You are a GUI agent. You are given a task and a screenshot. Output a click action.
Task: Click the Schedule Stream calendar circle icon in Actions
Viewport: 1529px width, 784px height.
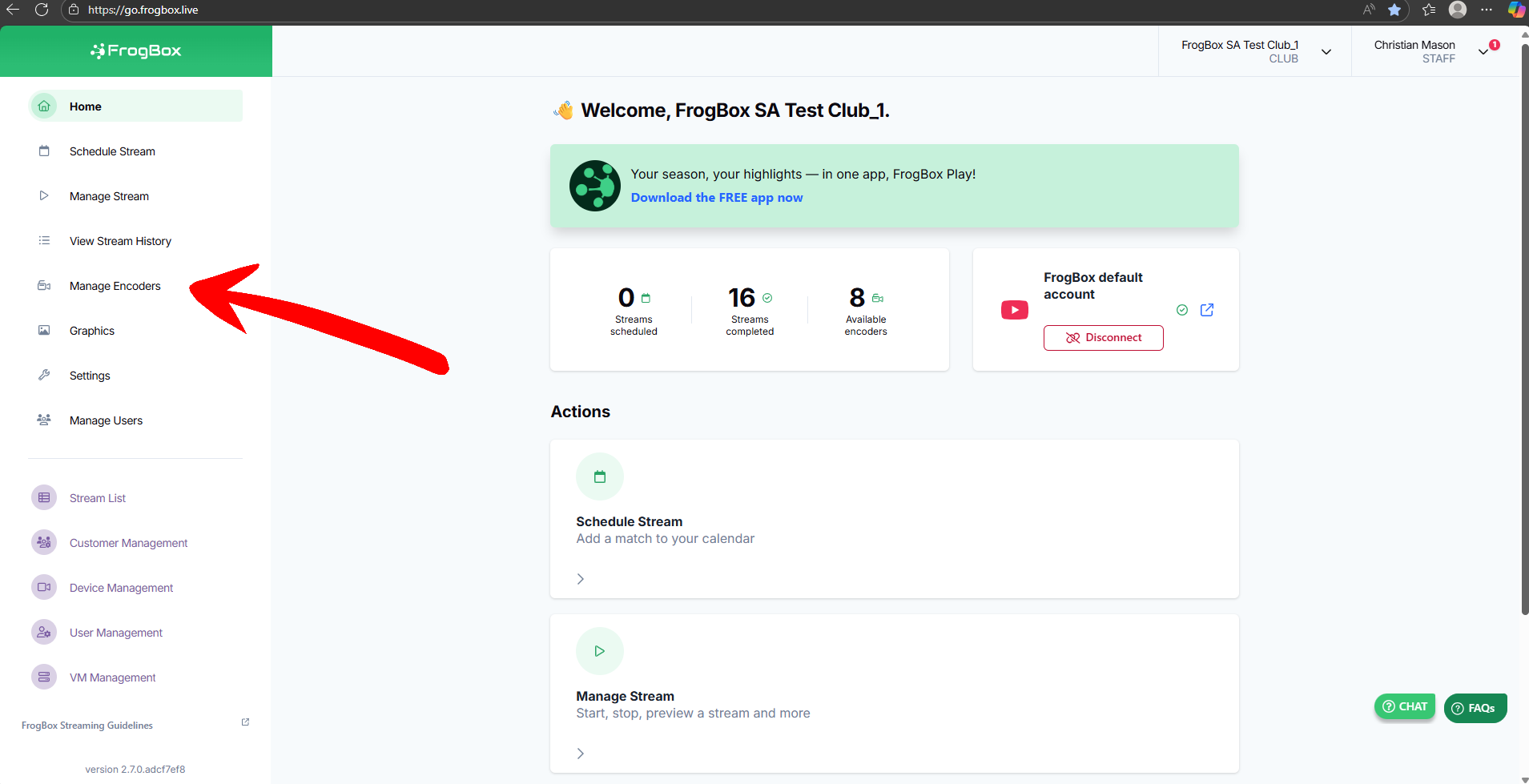click(x=600, y=477)
